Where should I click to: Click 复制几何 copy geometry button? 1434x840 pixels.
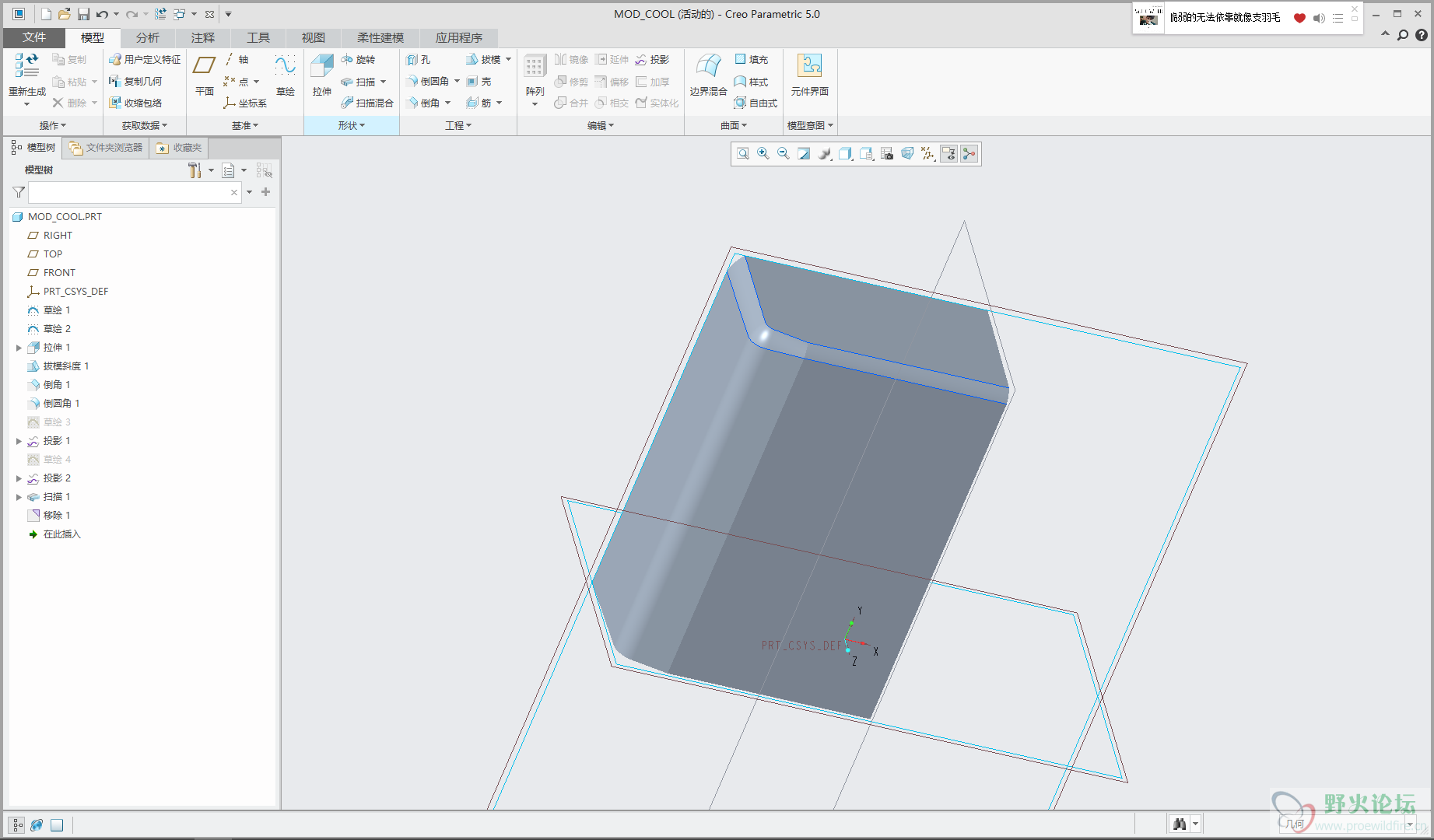pos(135,81)
